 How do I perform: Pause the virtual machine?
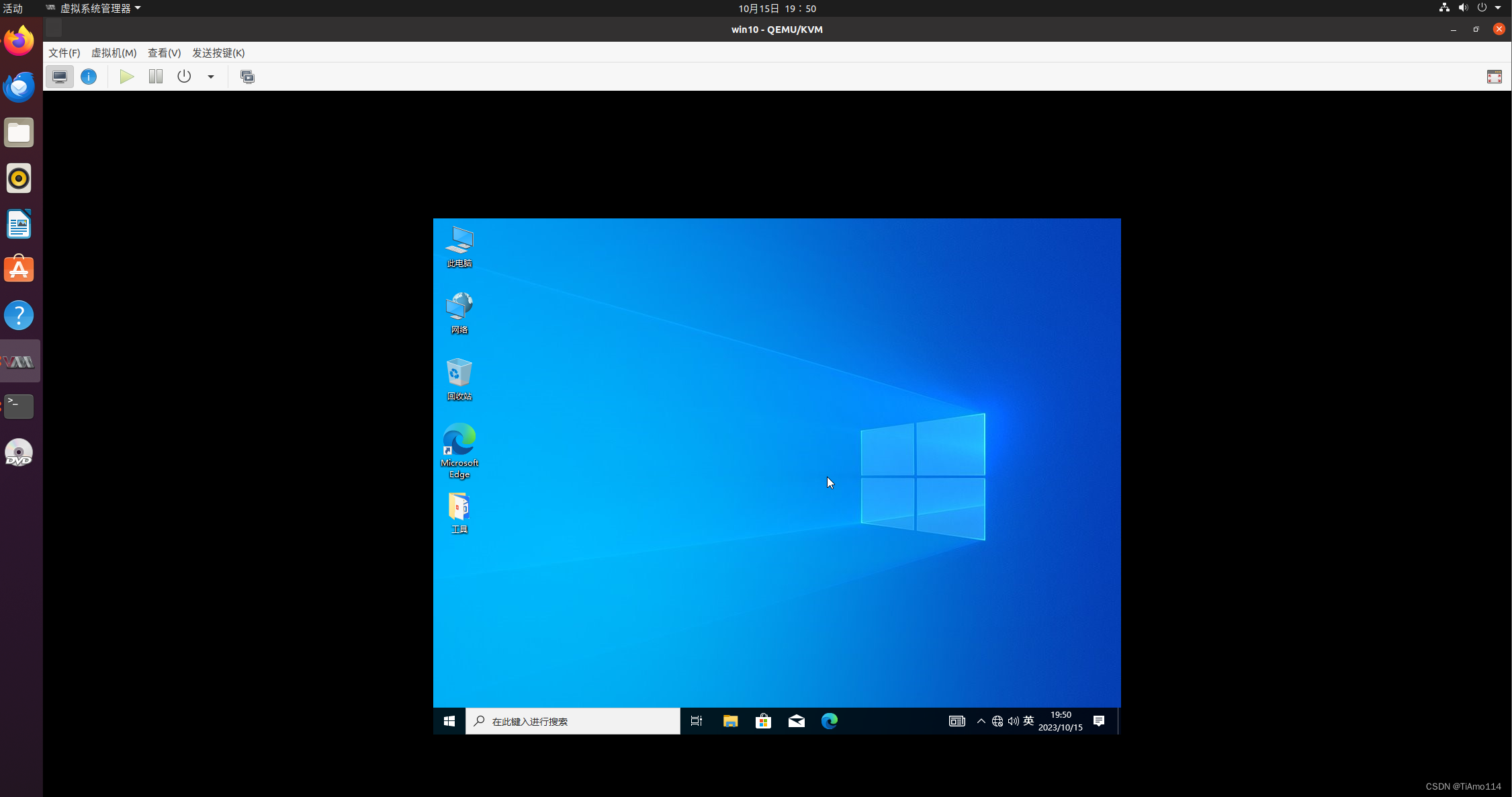point(156,77)
